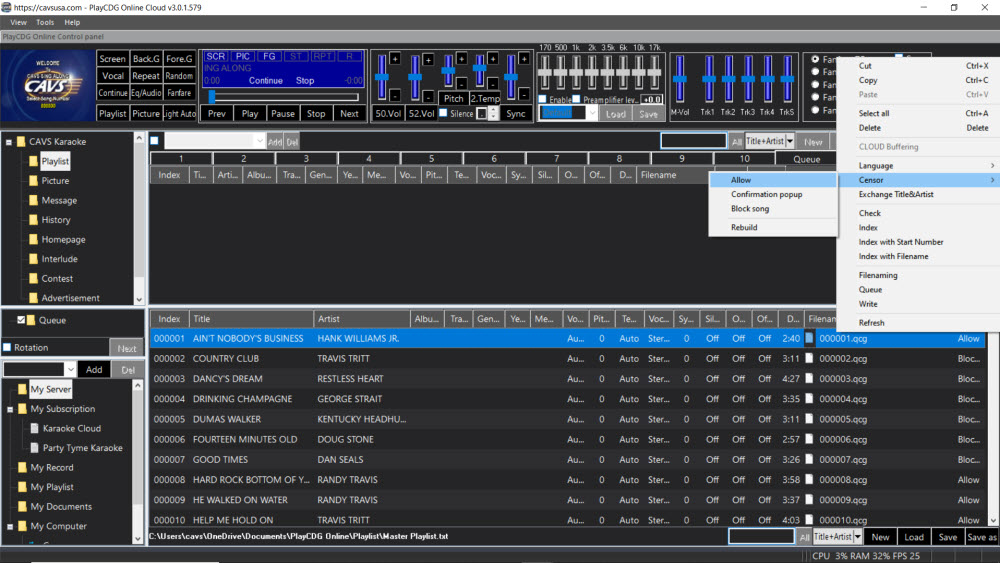Click minus button beside 52.Vol slider

pos(429,96)
